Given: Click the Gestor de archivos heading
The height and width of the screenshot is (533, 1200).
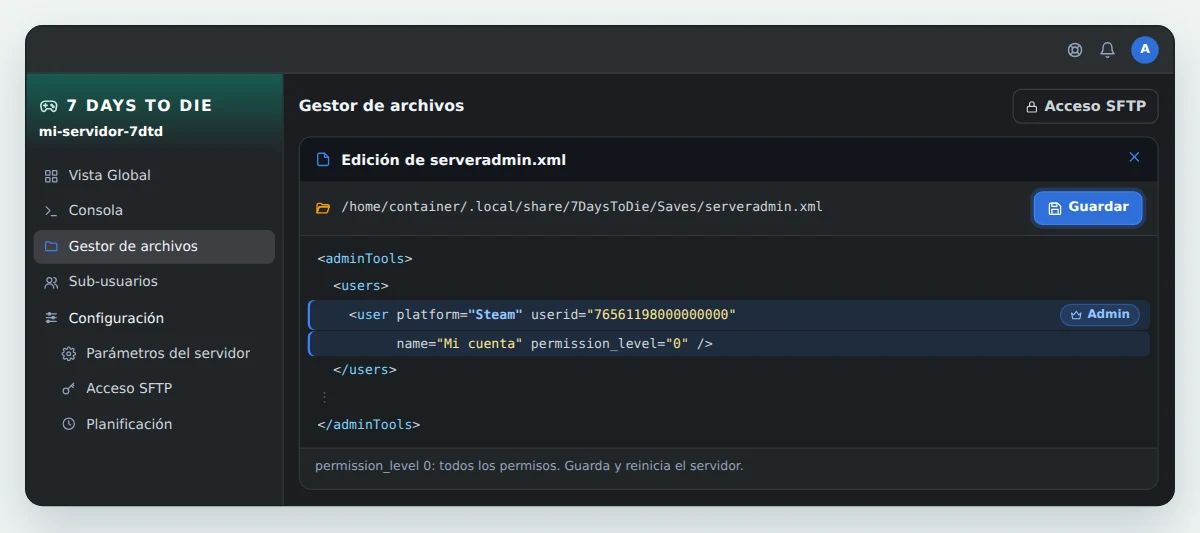Looking at the screenshot, I should (381, 106).
